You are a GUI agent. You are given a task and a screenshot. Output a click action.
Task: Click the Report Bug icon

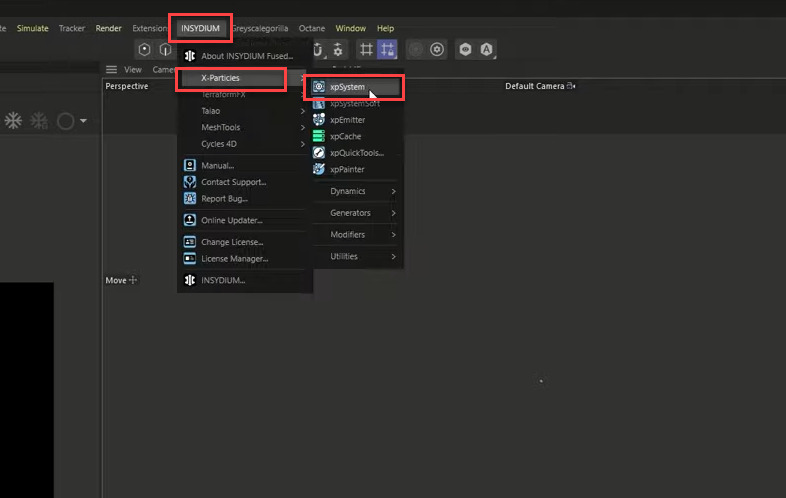pyautogui.click(x=189, y=198)
